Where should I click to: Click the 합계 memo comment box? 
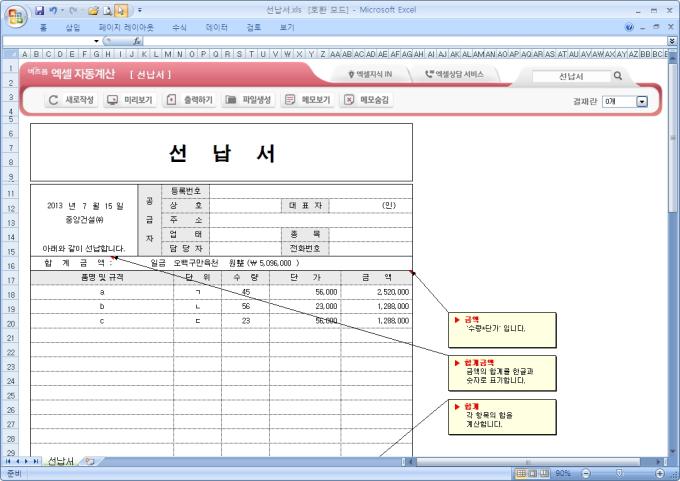pos(502,417)
